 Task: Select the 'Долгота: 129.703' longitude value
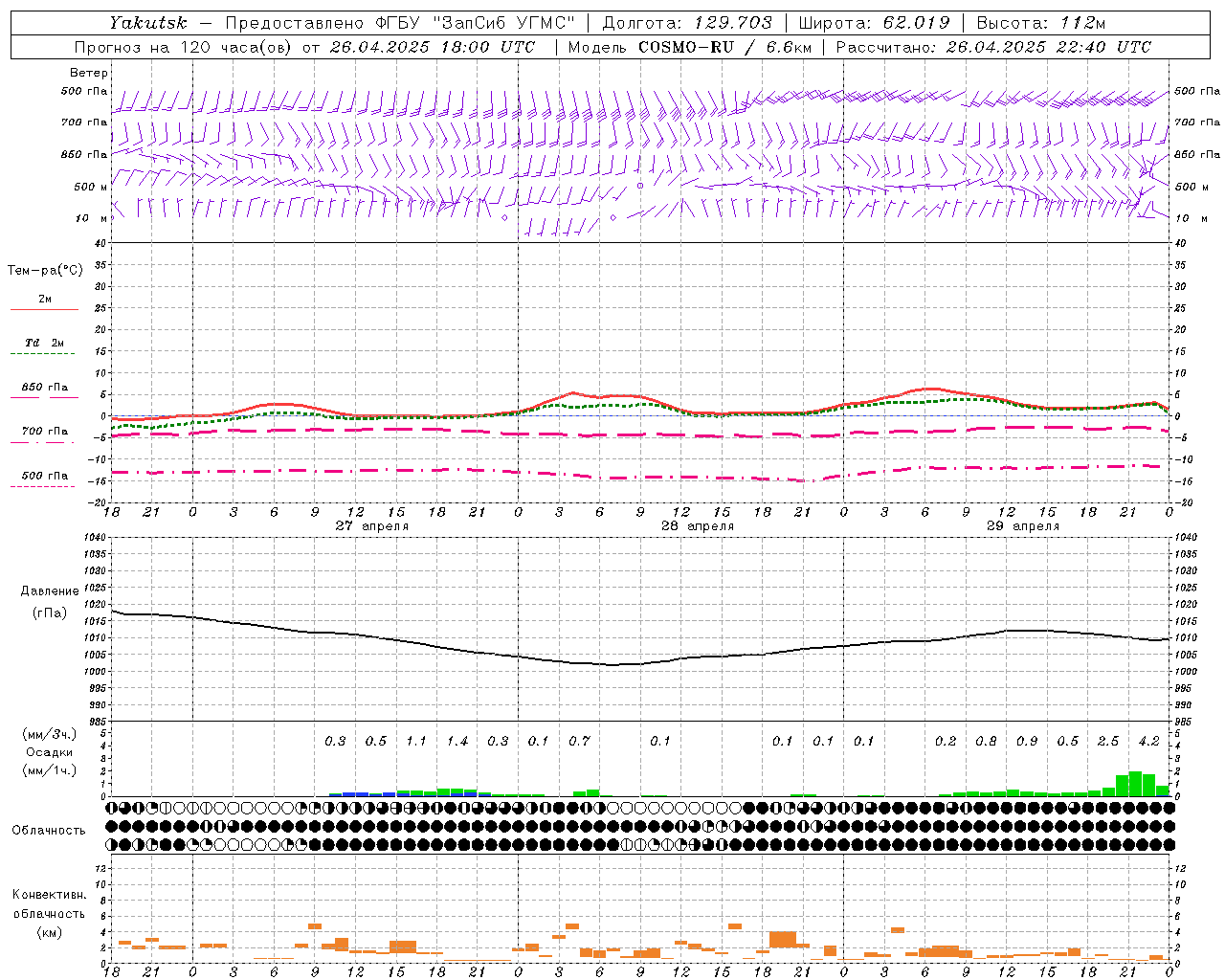pyautogui.click(x=686, y=22)
